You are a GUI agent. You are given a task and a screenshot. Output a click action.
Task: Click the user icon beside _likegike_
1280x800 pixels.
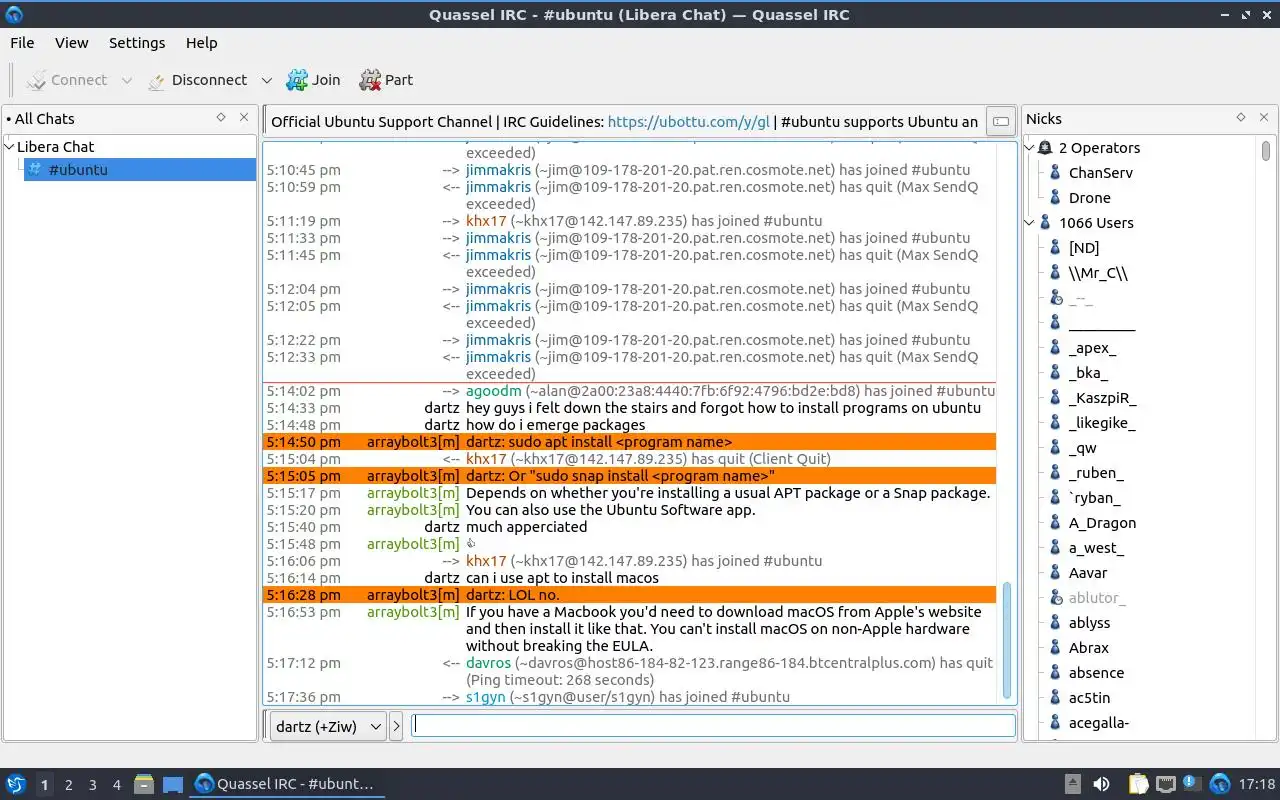1055,423
